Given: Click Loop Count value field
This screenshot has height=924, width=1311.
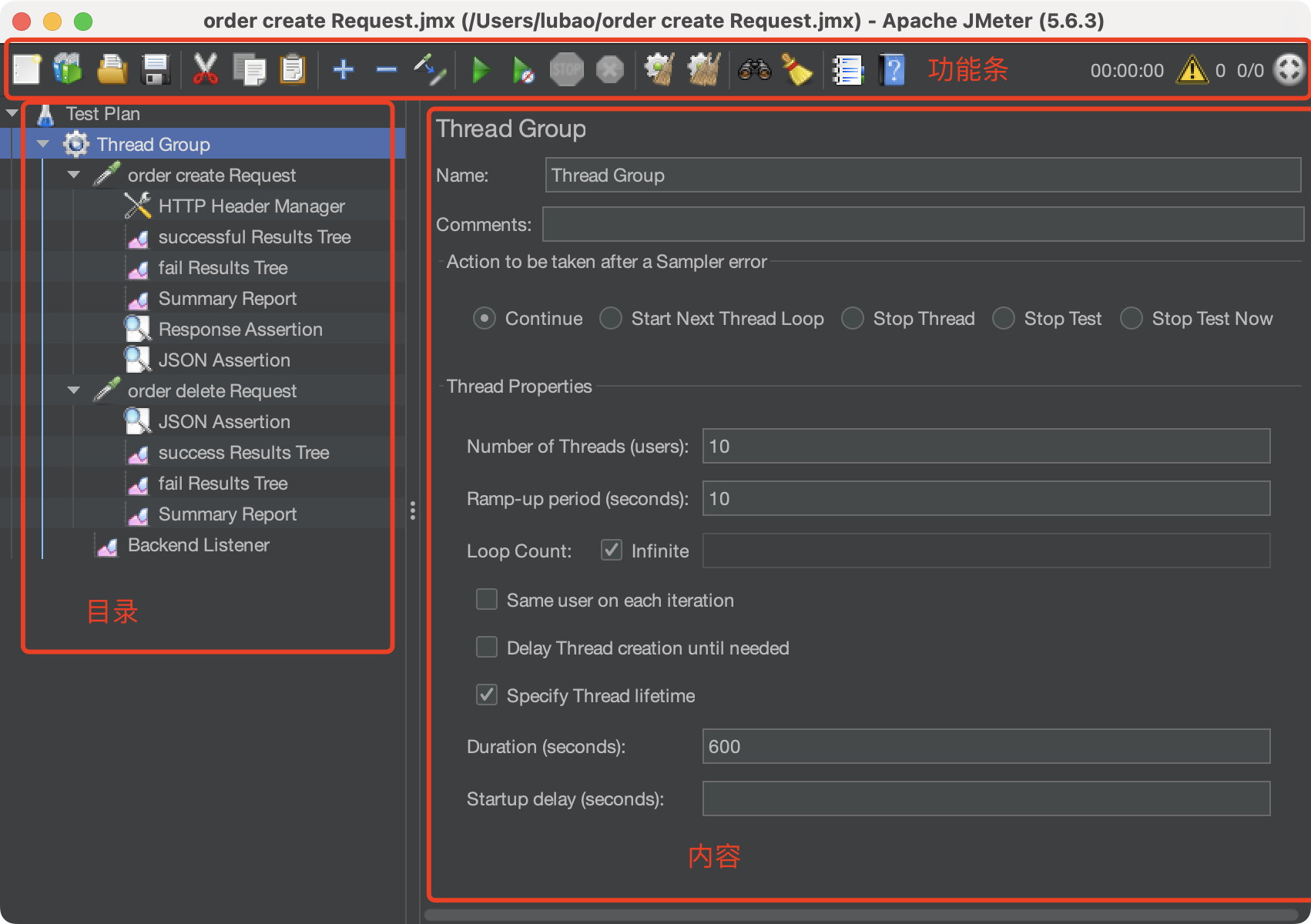Looking at the screenshot, I should (x=986, y=551).
